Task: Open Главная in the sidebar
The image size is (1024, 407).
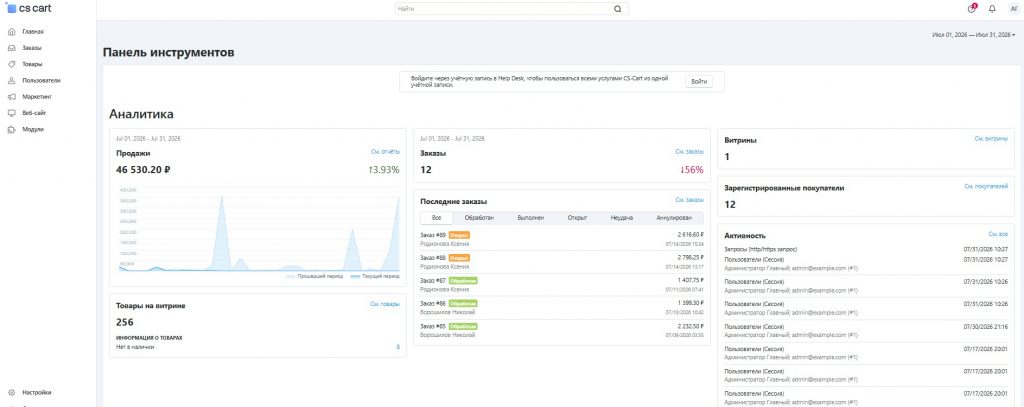Action: [x=33, y=31]
